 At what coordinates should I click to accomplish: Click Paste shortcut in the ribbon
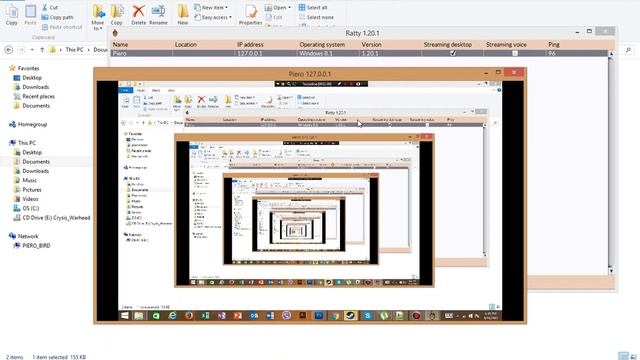[x=62, y=27]
